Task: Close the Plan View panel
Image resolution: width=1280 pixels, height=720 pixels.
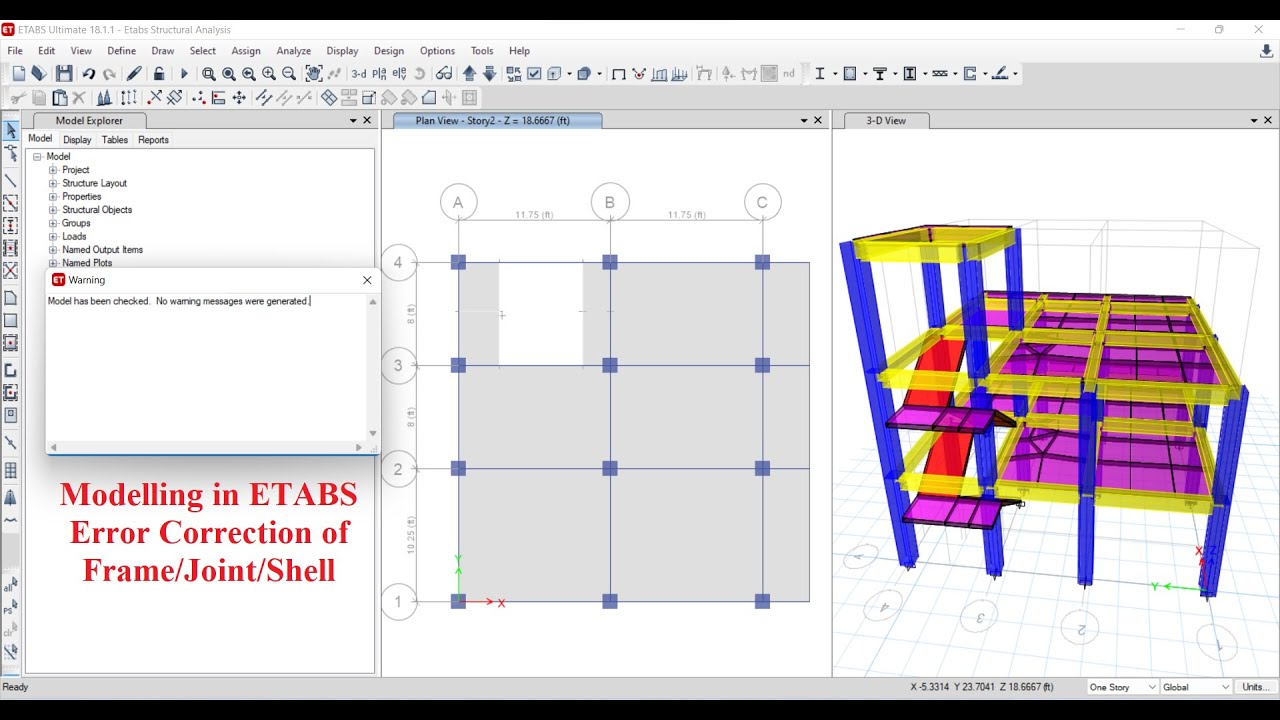Action: 818,120
